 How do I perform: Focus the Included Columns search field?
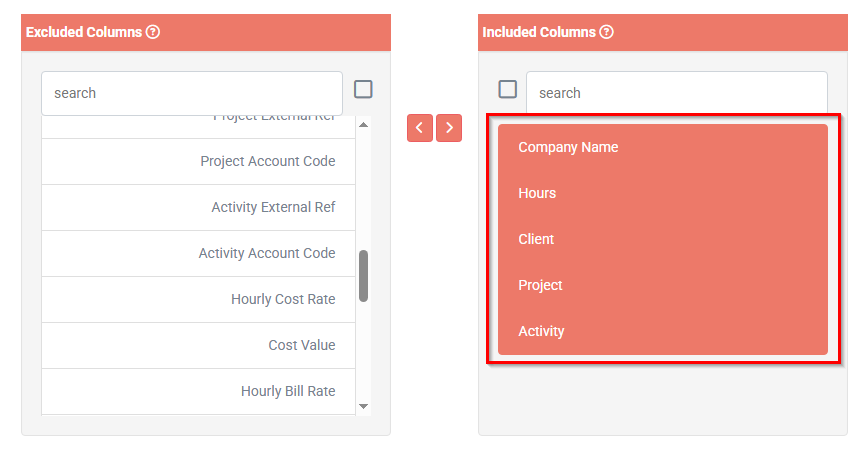[x=677, y=93]
